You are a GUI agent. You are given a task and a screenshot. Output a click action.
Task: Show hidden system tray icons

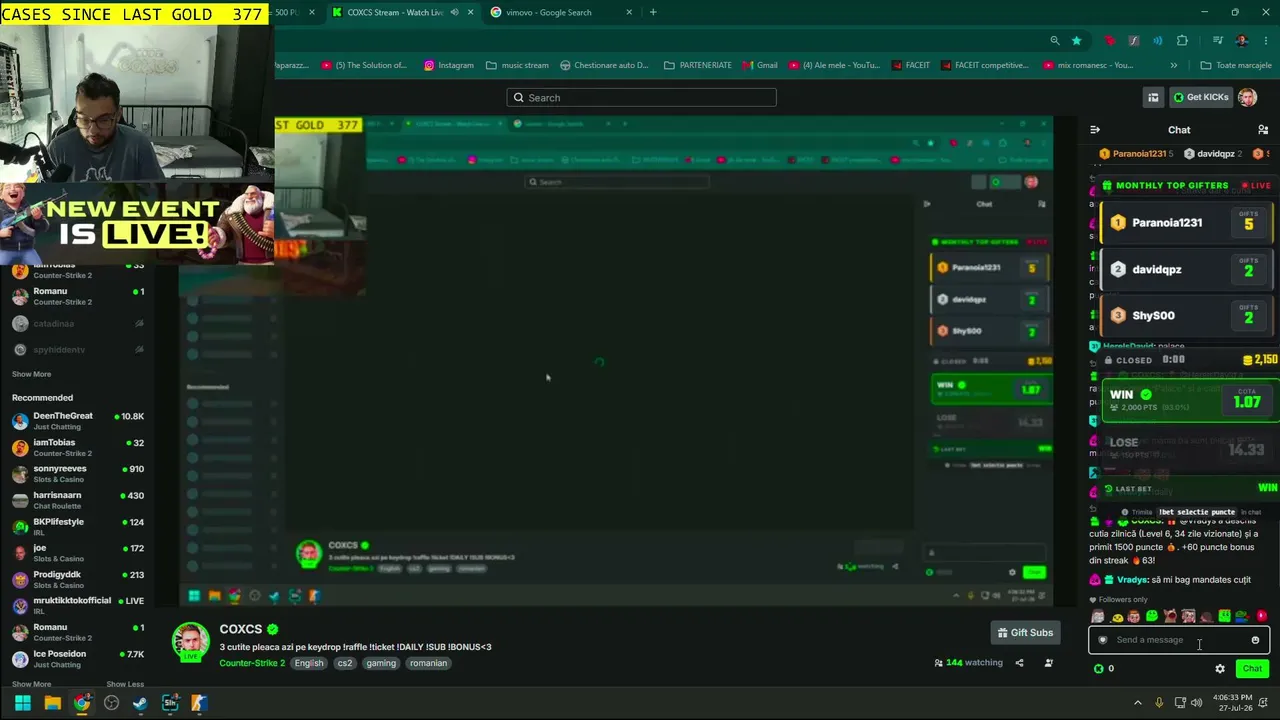[1137, 703]
